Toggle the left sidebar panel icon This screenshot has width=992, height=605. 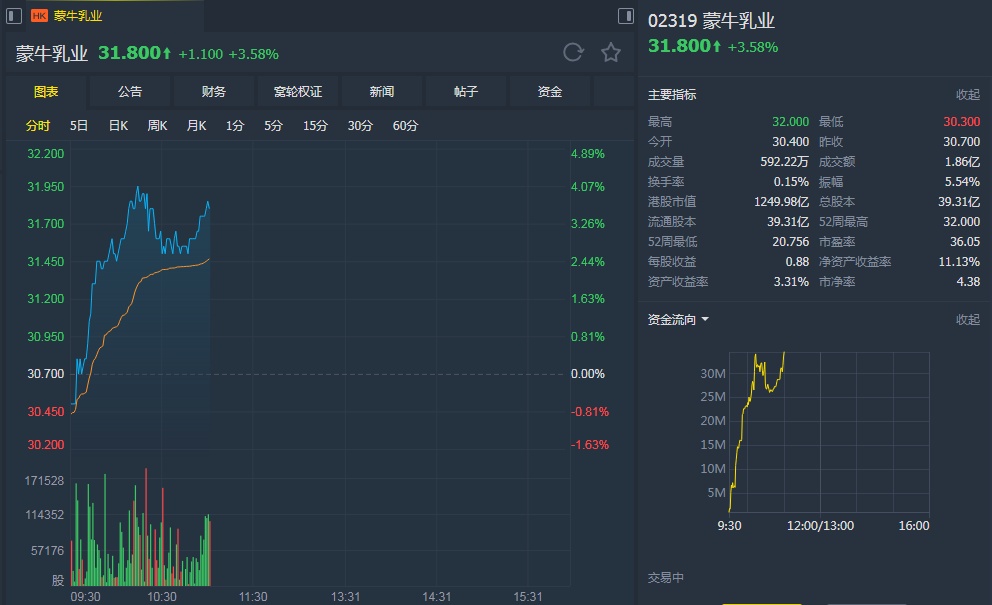pos(14,16)
